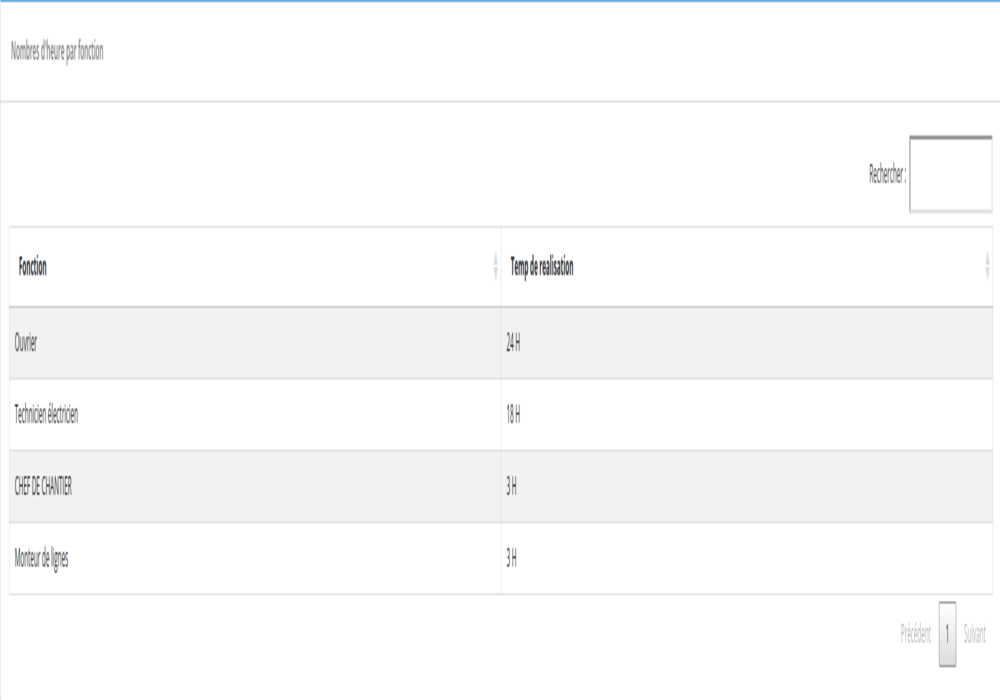The image size is (1000, 700).
Task: Click the Fonction column header label
Action: [33, 267]
